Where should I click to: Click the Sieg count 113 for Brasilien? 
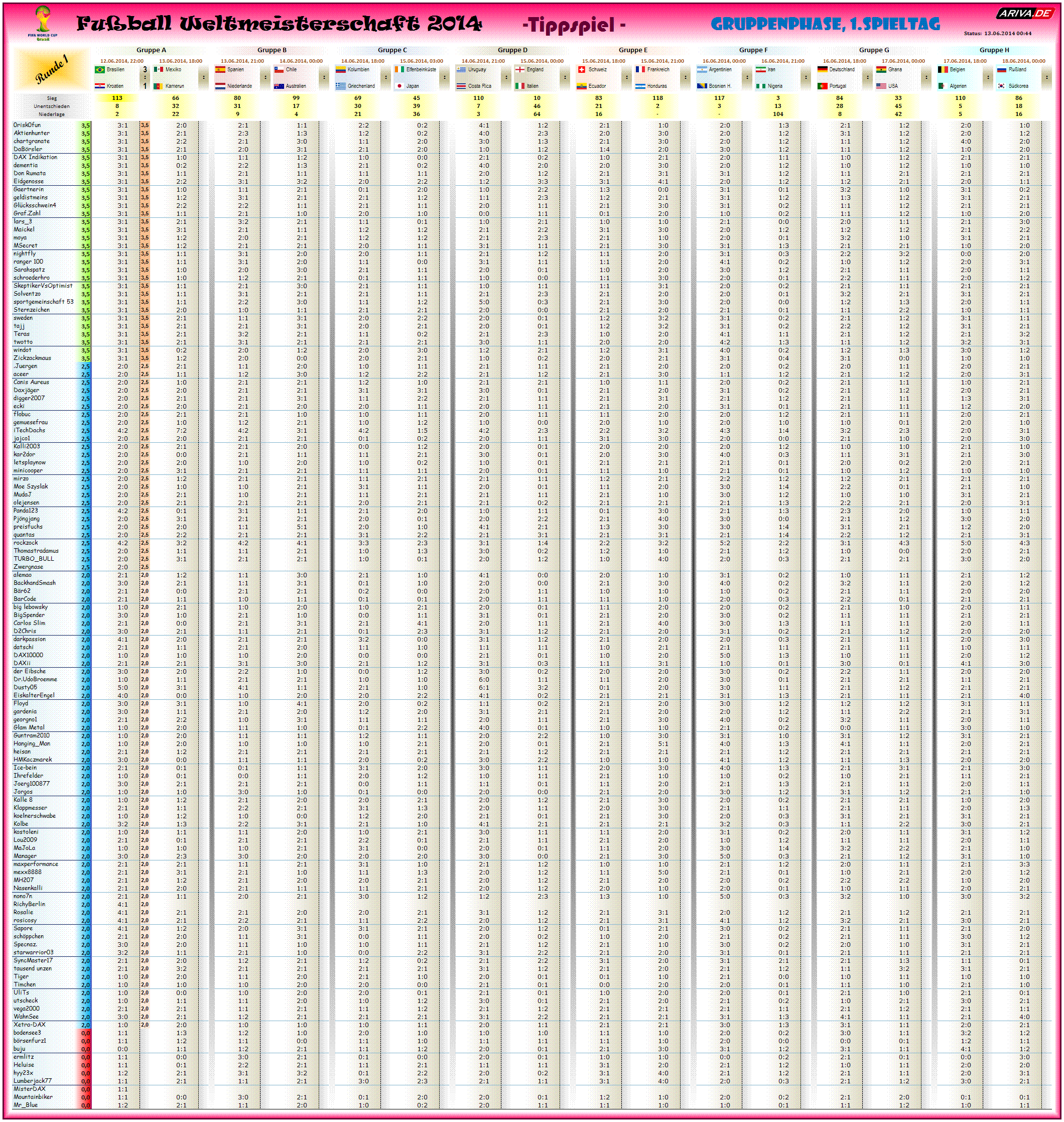tap(117, 98)
